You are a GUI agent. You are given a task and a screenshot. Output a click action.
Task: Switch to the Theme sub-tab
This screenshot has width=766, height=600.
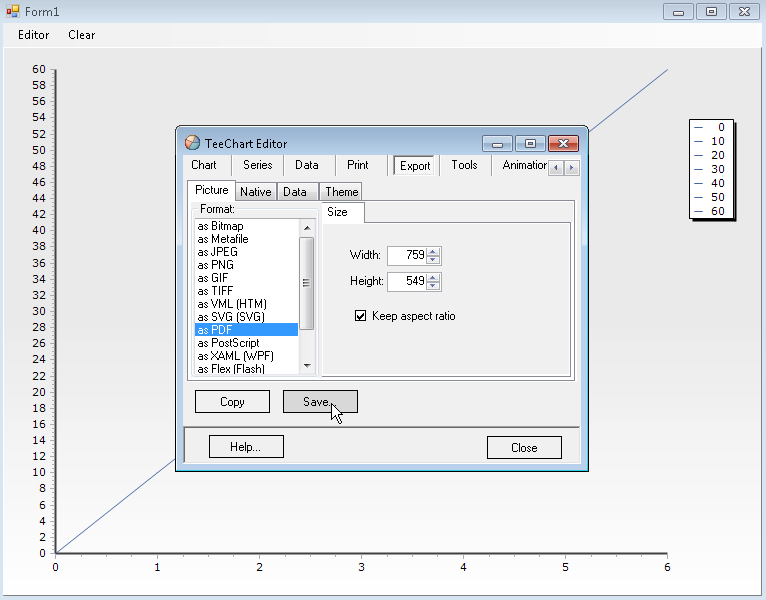tap(342, 192)
